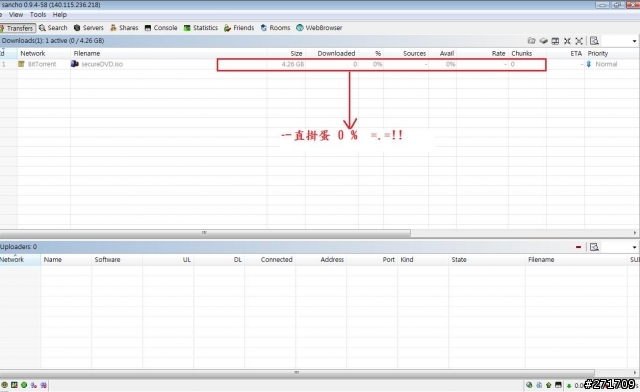
Task: Open the Servers tab
Action: pyautogui.click(x=89, y=28)
